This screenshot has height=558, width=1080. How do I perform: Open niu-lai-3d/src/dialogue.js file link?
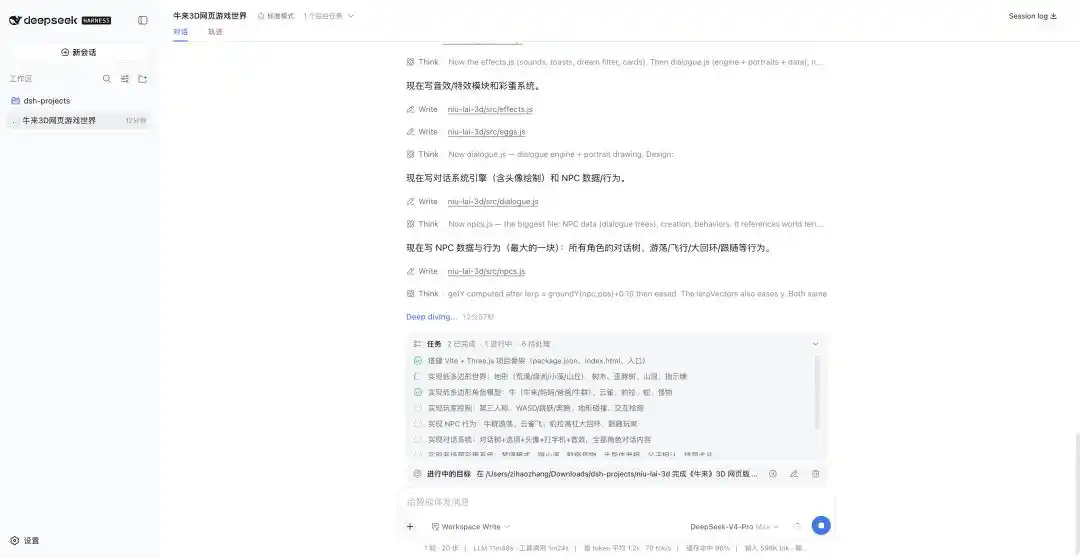pos(493,202)
